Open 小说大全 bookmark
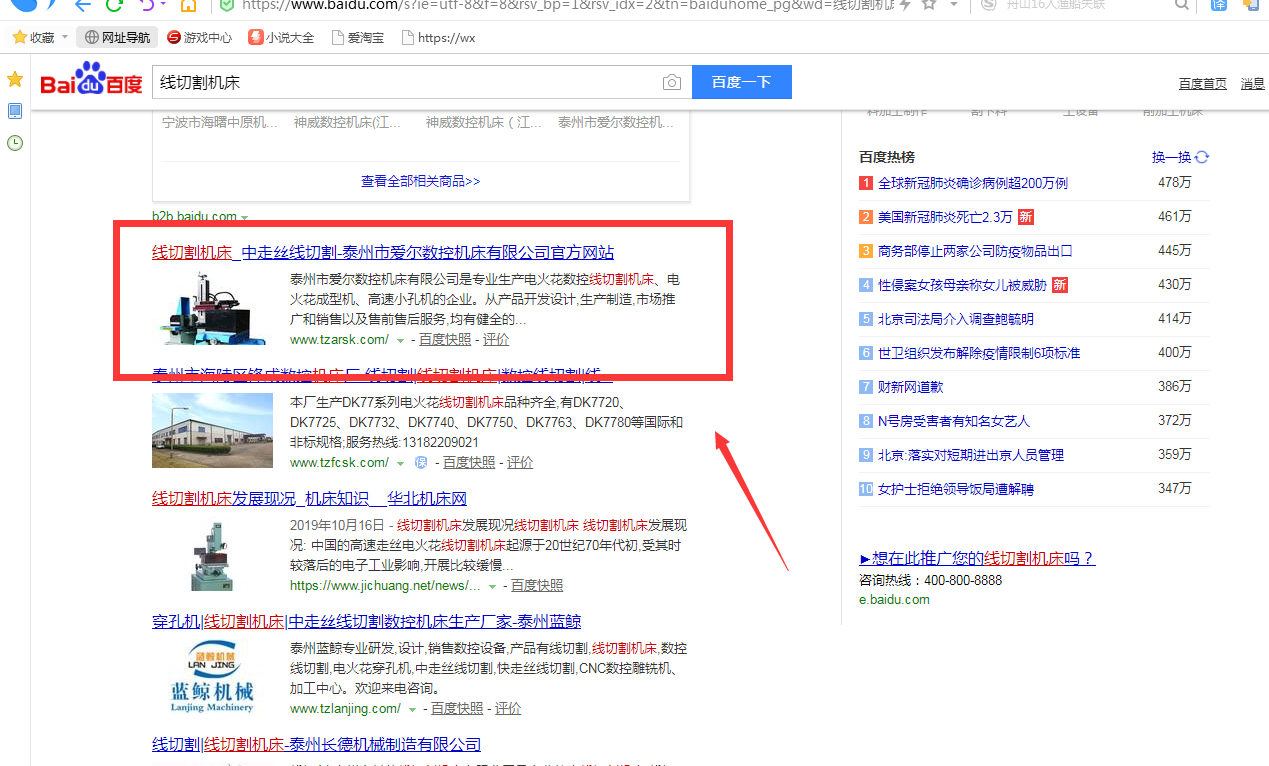 tap(281, 38)
